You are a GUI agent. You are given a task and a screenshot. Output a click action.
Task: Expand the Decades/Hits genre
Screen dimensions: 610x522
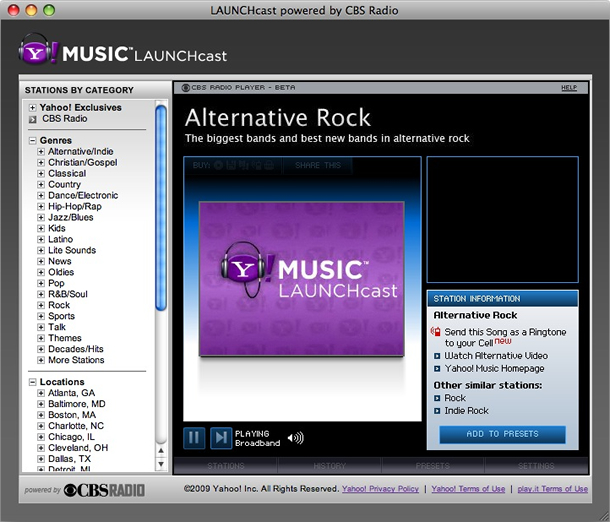point(41,349)
